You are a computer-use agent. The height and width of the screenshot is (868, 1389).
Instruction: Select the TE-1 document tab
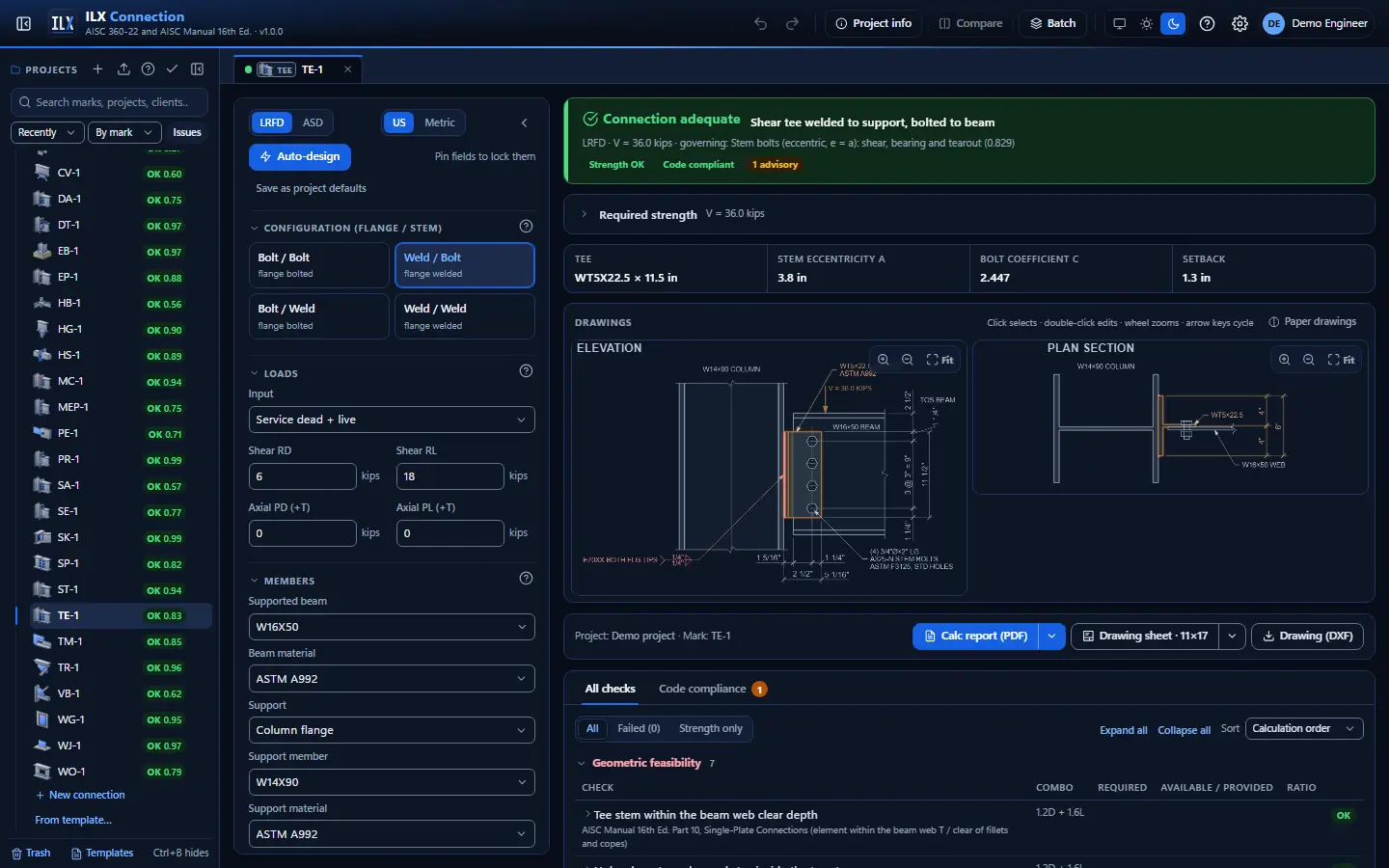point(297,69)
